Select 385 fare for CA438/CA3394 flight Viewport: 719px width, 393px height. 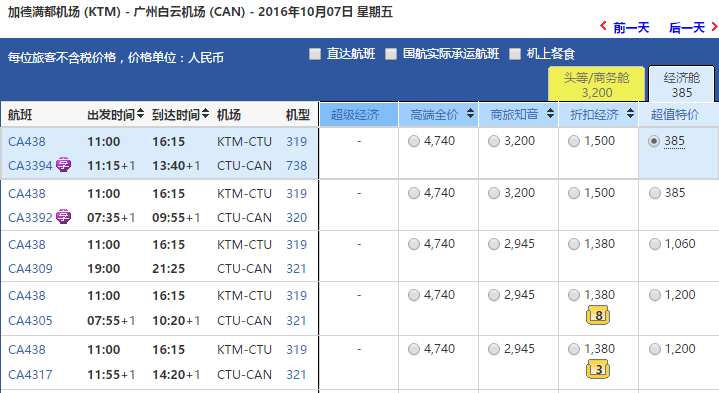[x=654, y=141]
